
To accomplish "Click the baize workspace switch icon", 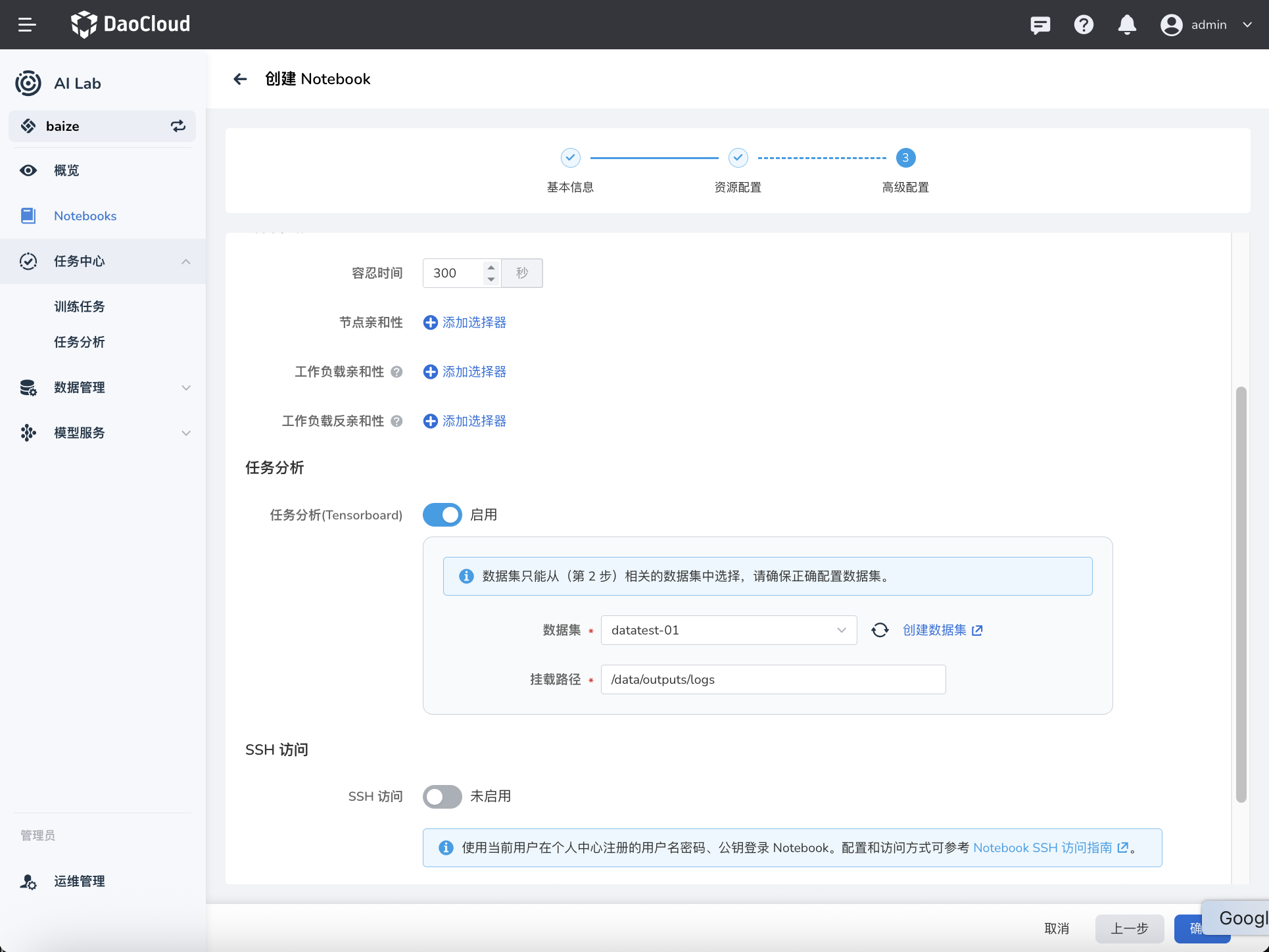I will [x=178, y=126].
